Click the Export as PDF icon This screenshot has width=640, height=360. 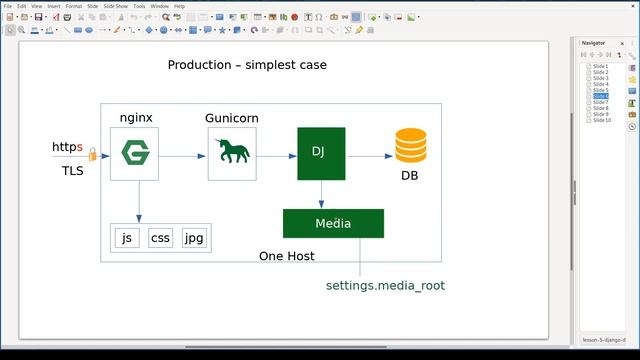pyautogui.click(x=56, y=17)
